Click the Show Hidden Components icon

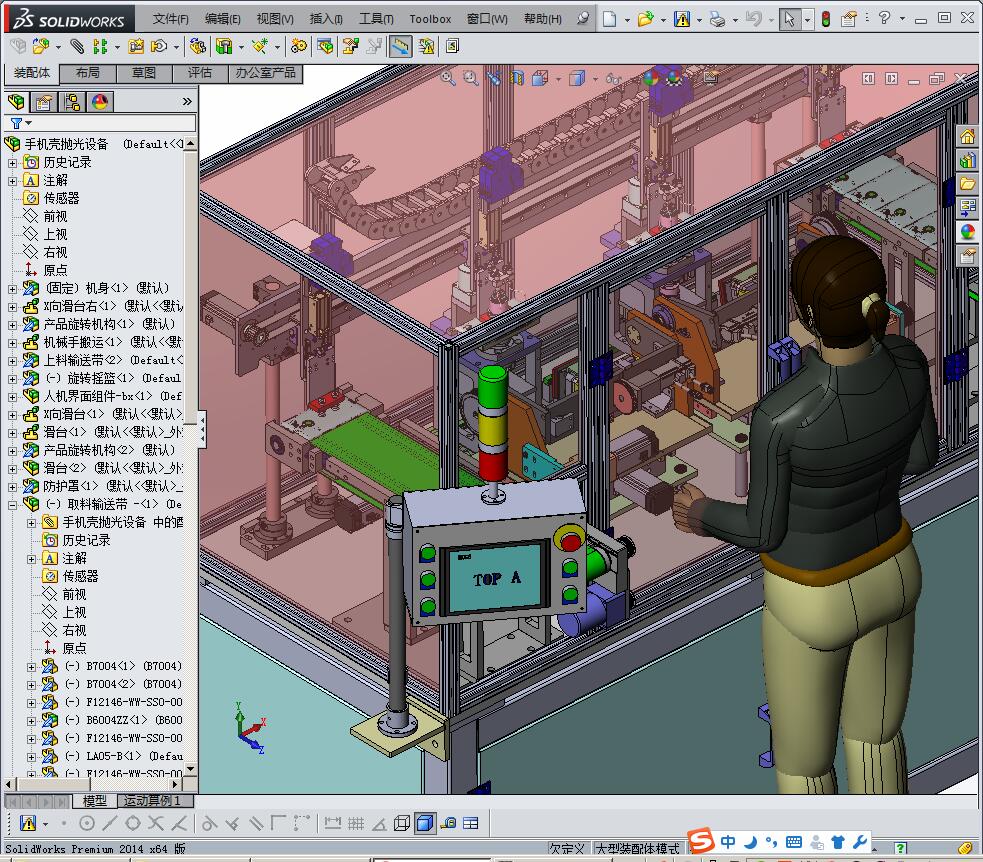[x=197, y=46]
